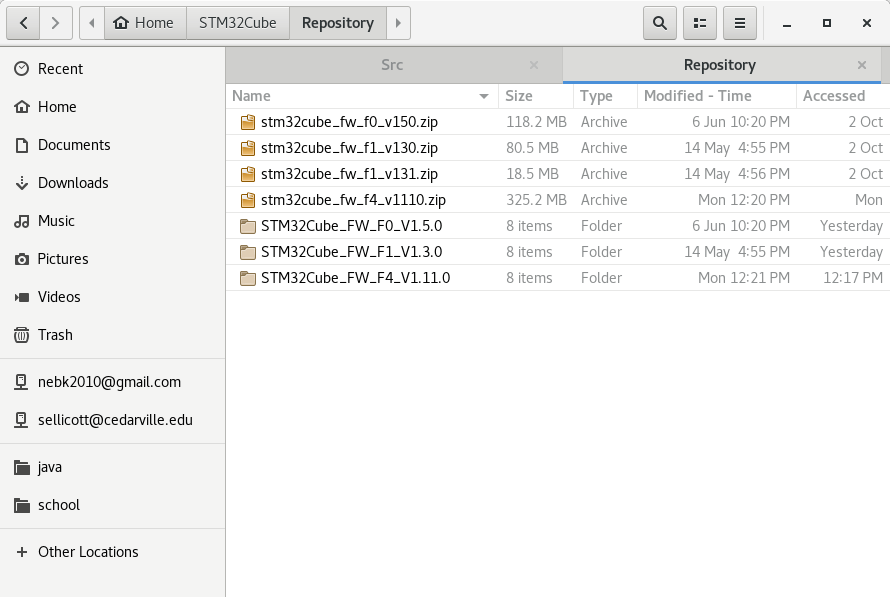Sort by the Type column header
Viewport: 890px width, 597px height.
tap(605, 96)
